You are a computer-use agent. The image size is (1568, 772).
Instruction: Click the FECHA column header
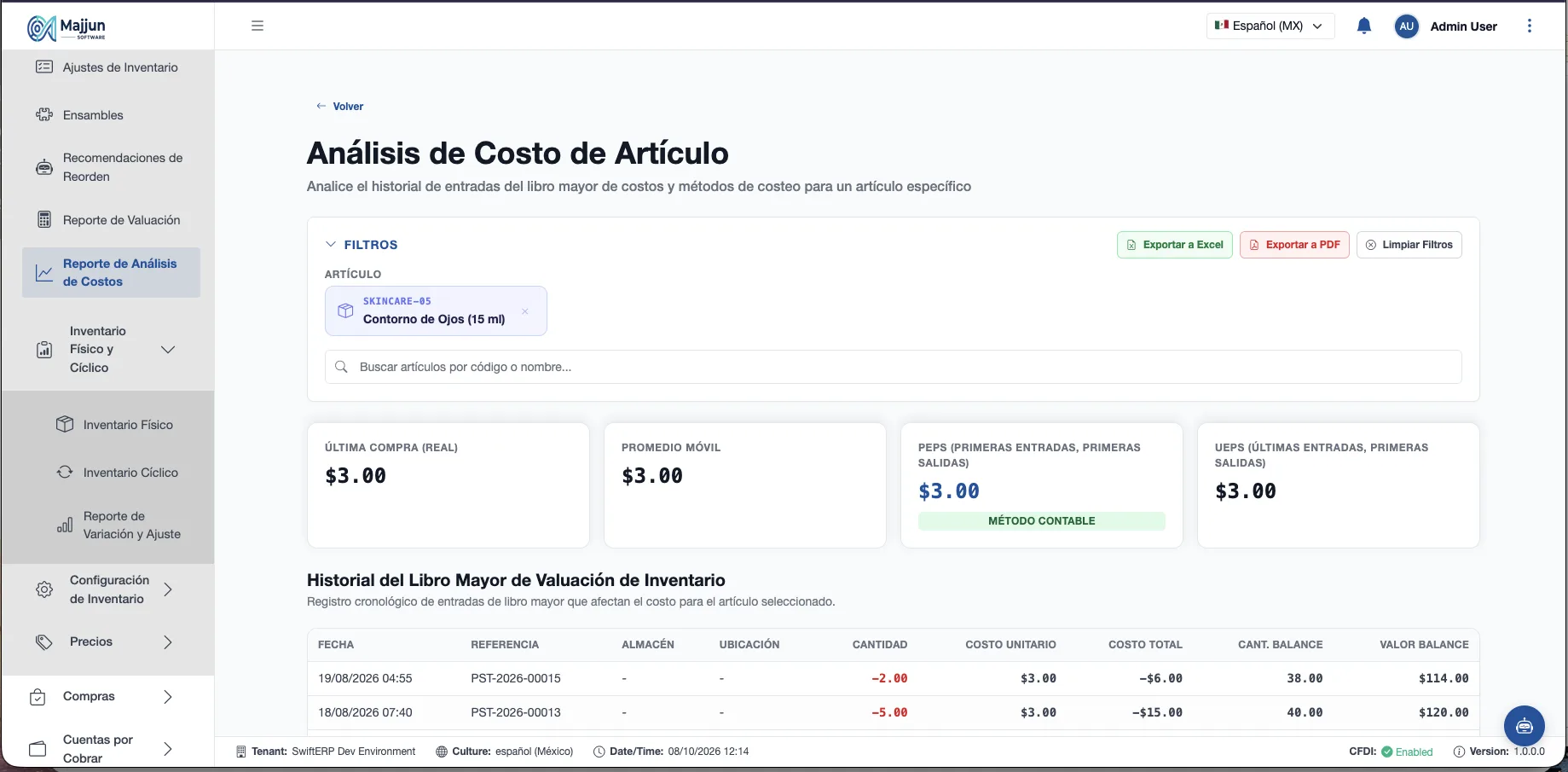[336, 645]
